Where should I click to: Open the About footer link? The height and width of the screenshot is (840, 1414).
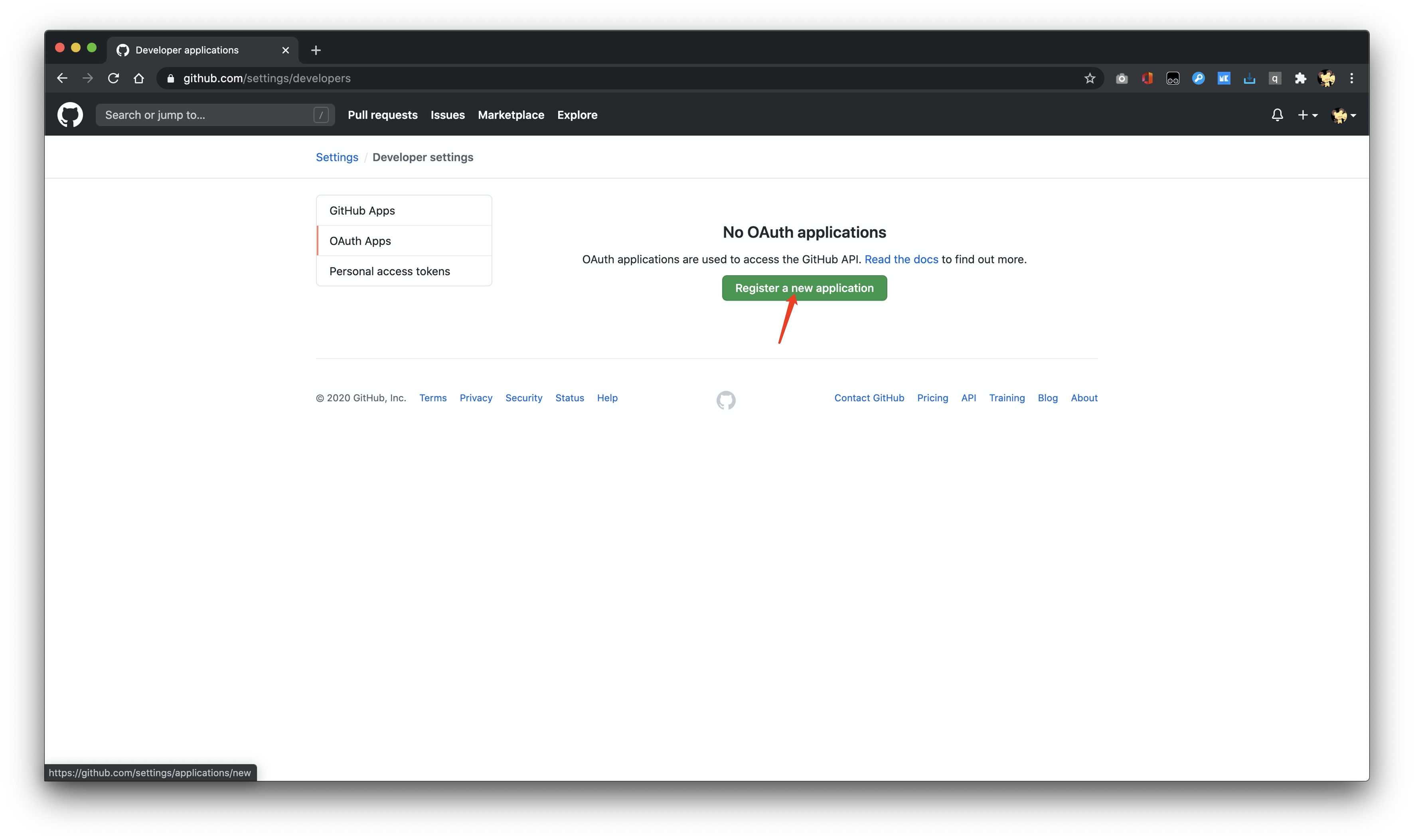(1084, 398)
